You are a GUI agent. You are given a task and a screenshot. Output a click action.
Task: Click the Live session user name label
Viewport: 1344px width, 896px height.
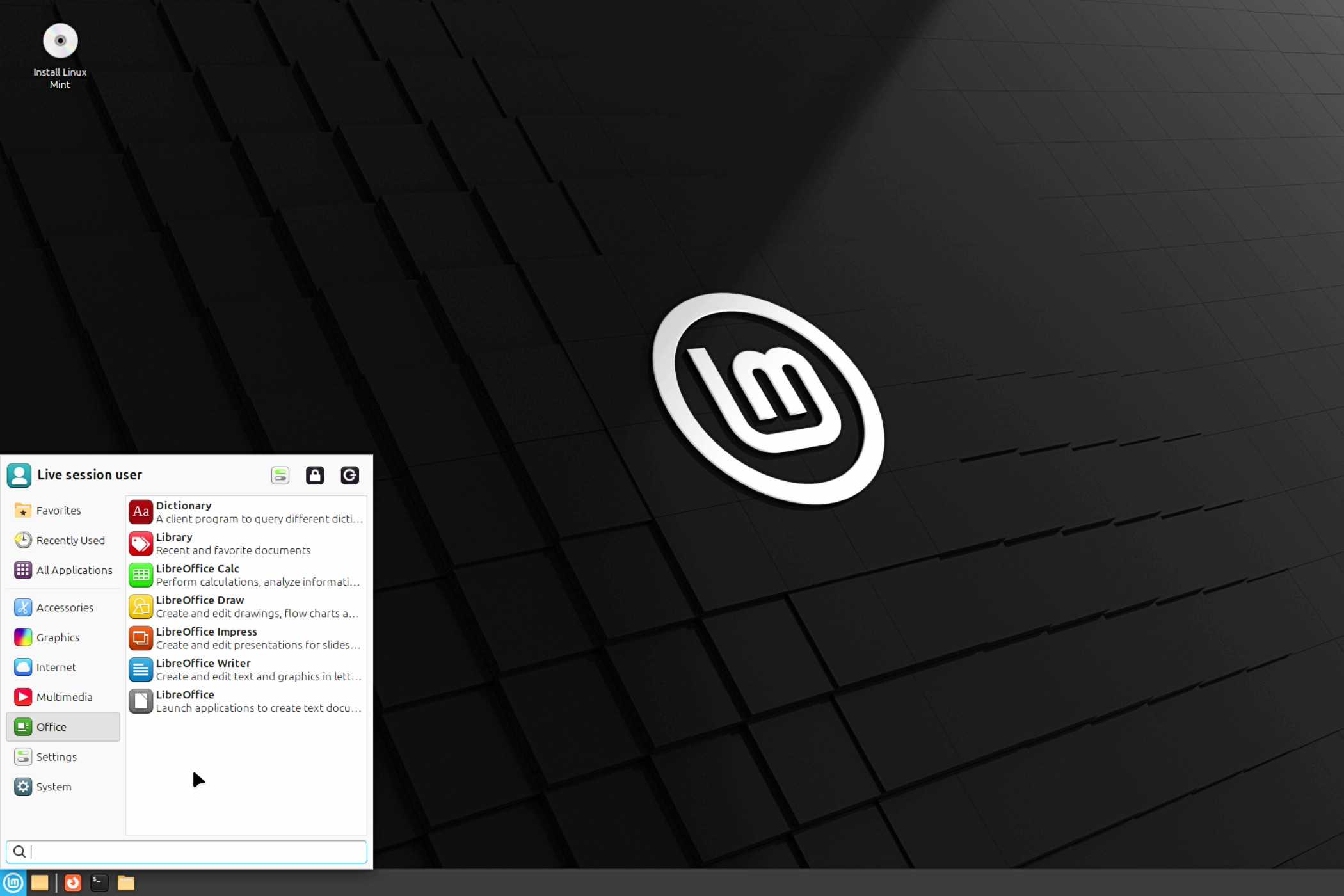point(90,475)
